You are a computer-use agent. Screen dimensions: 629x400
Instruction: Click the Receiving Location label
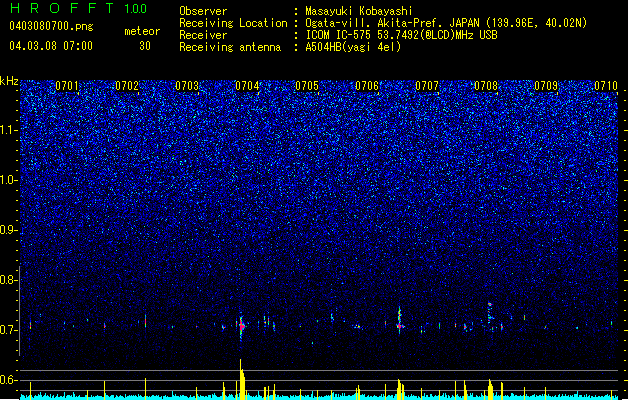(x=233, y=23)
